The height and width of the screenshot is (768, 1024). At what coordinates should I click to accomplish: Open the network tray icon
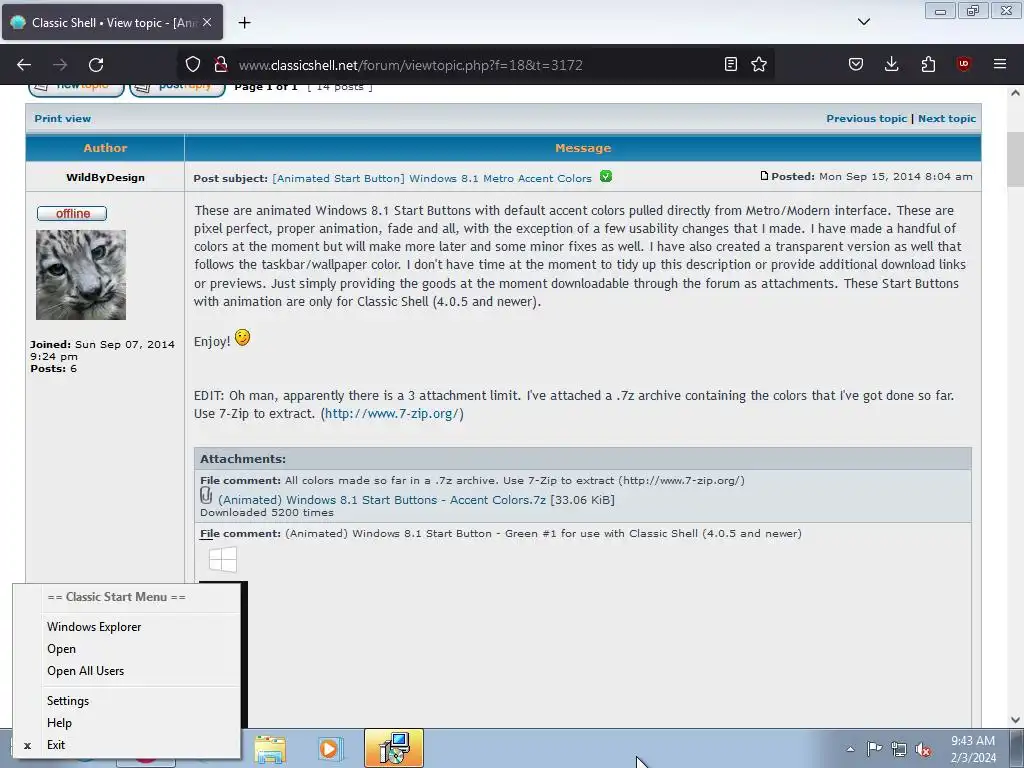point(899,749)
